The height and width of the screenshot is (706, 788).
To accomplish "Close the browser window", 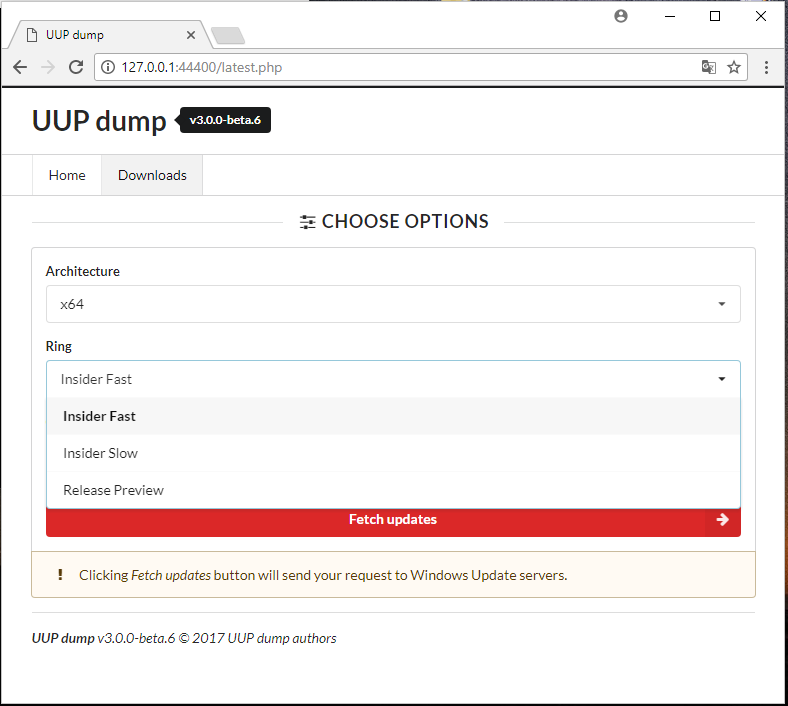I will pyautogui.click(x=761, y=16).
